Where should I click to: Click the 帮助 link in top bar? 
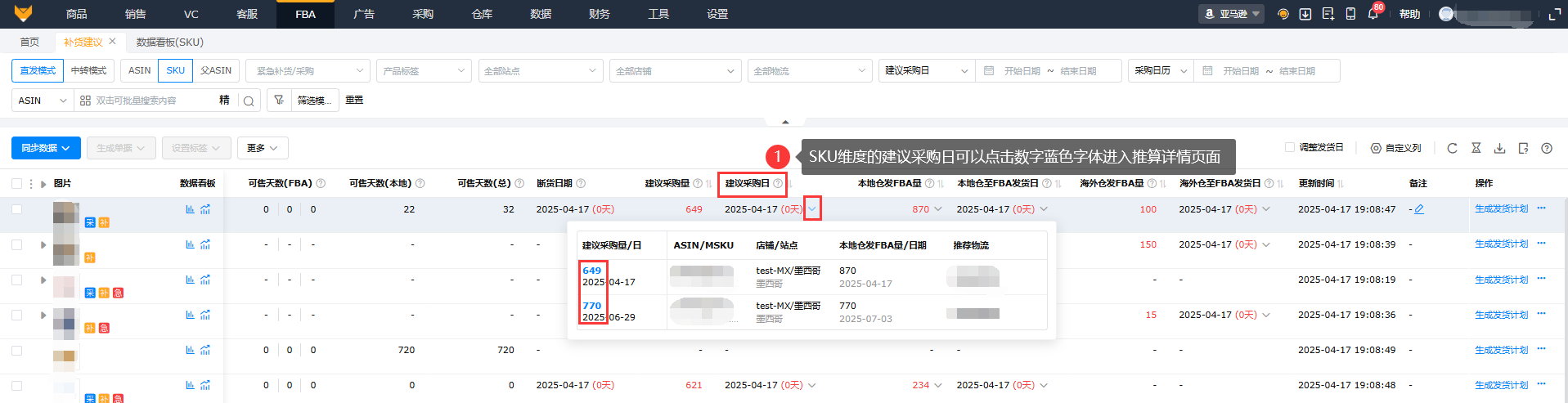click(x=1410, y=14)
